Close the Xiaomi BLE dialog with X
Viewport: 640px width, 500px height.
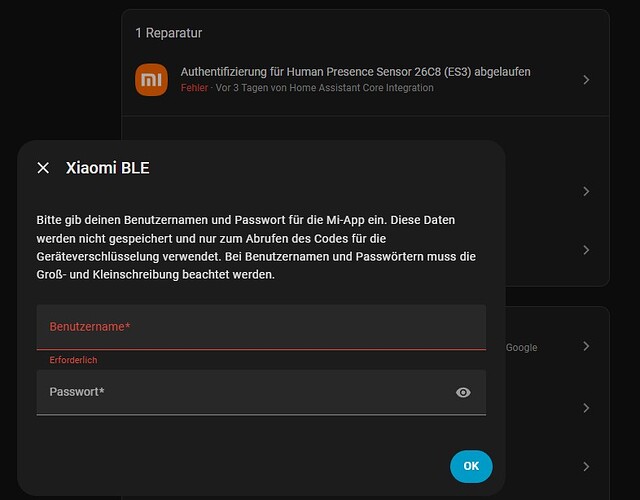[x=43, y=168]
